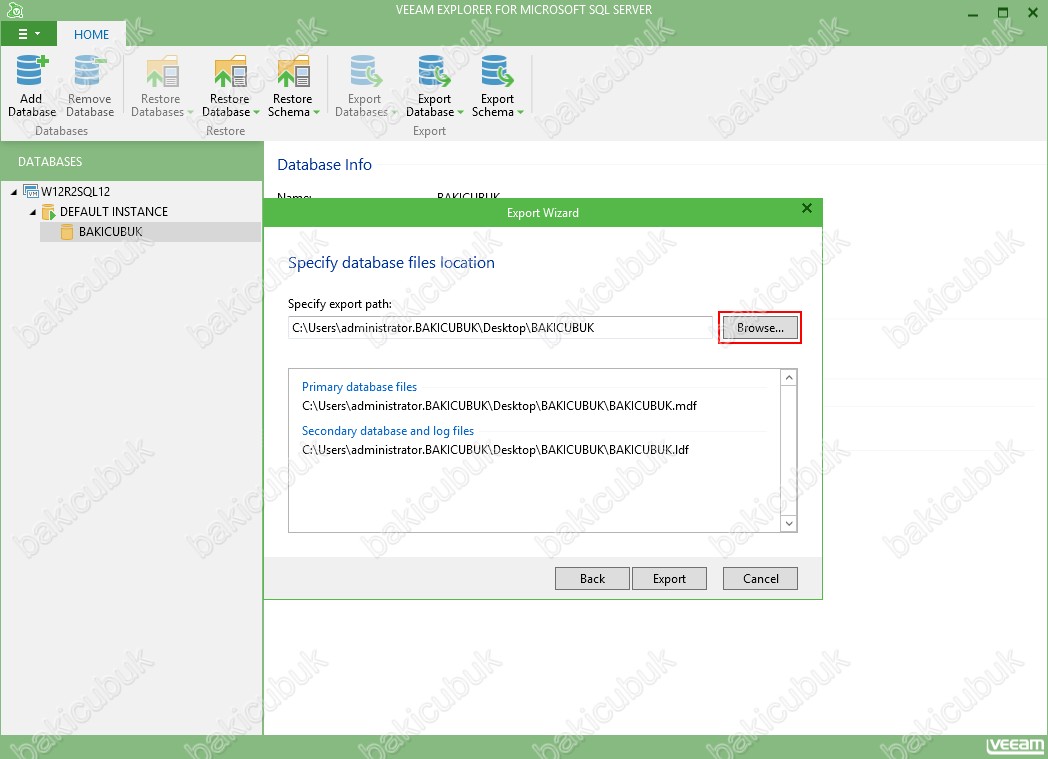This screenshot has width=1048, height=759.
Task: Click the DEFAULT INSTANCE icon in the tree
Action: [x=49, y=212]
